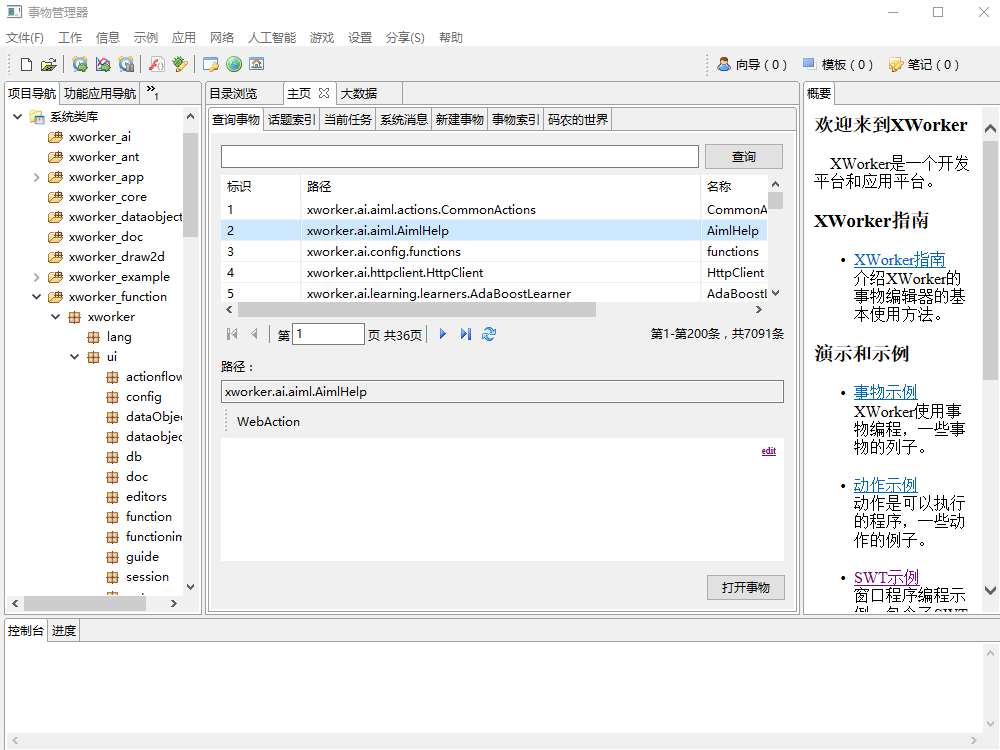Select row xworker.ai.config.functions
1000x750 pixels.
coord(494,251)
